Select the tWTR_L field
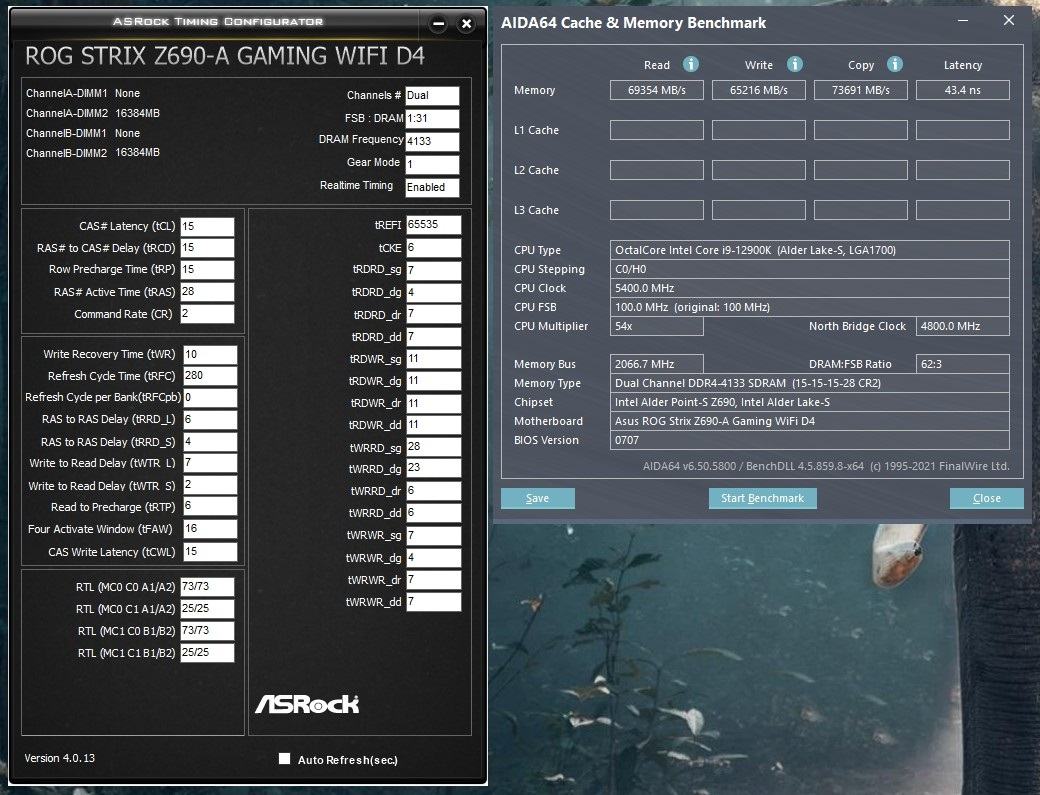 click(x=210, y=462)
